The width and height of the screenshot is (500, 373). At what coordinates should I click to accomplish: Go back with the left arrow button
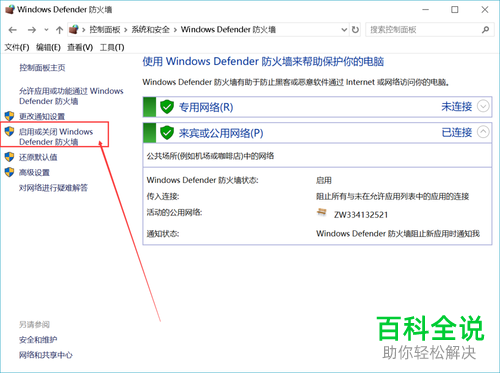click(x=13, y=30)
